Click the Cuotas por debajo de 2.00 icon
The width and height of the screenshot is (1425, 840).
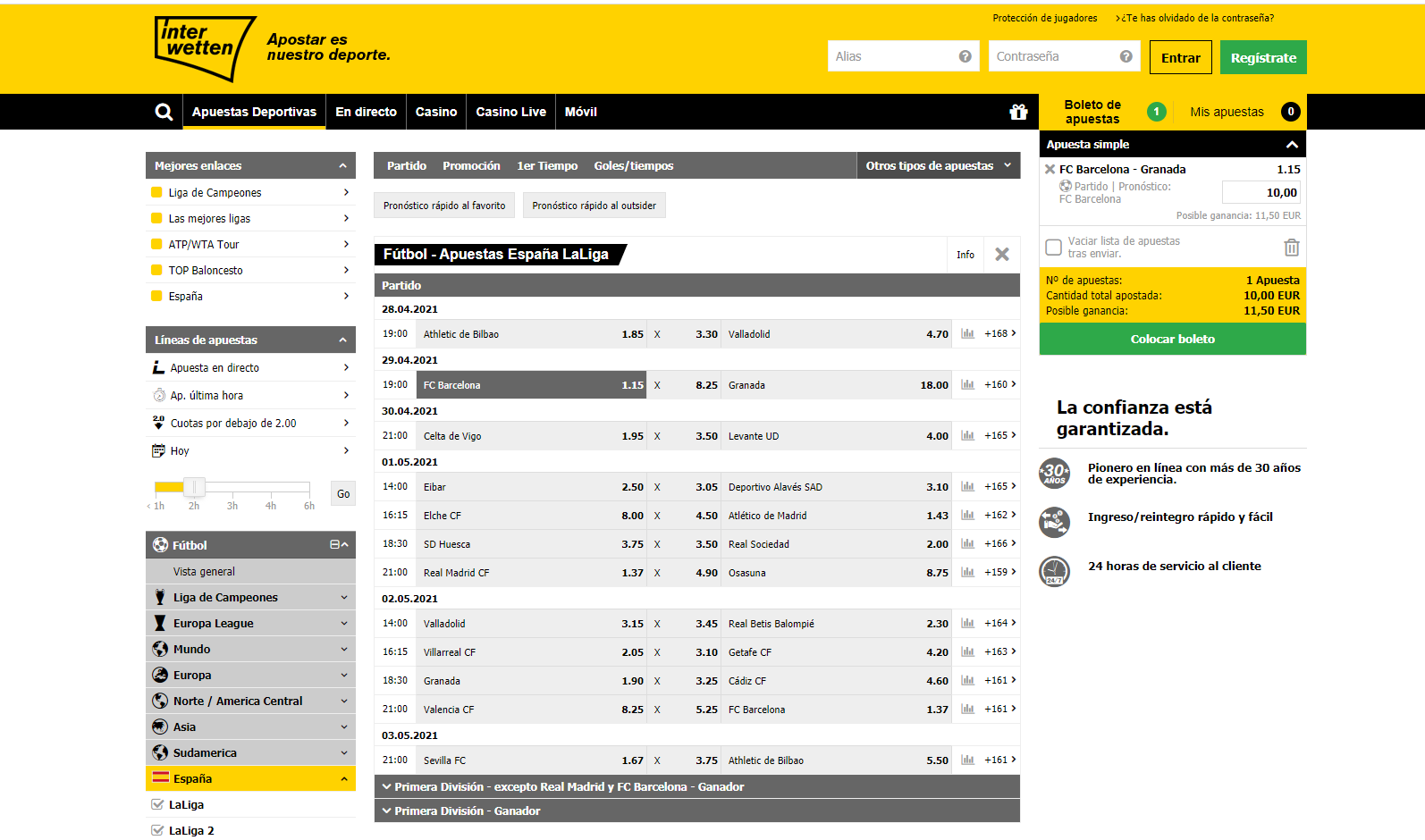159,423
